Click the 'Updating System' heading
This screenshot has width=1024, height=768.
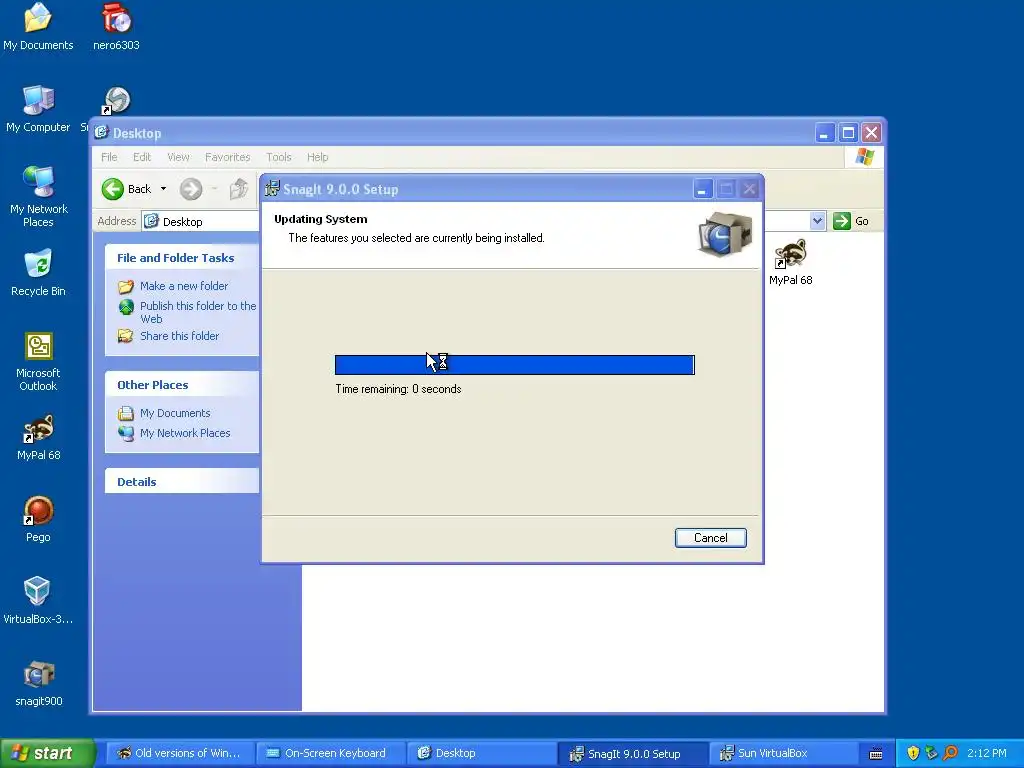pyautogui.click(x=321, y=219)
